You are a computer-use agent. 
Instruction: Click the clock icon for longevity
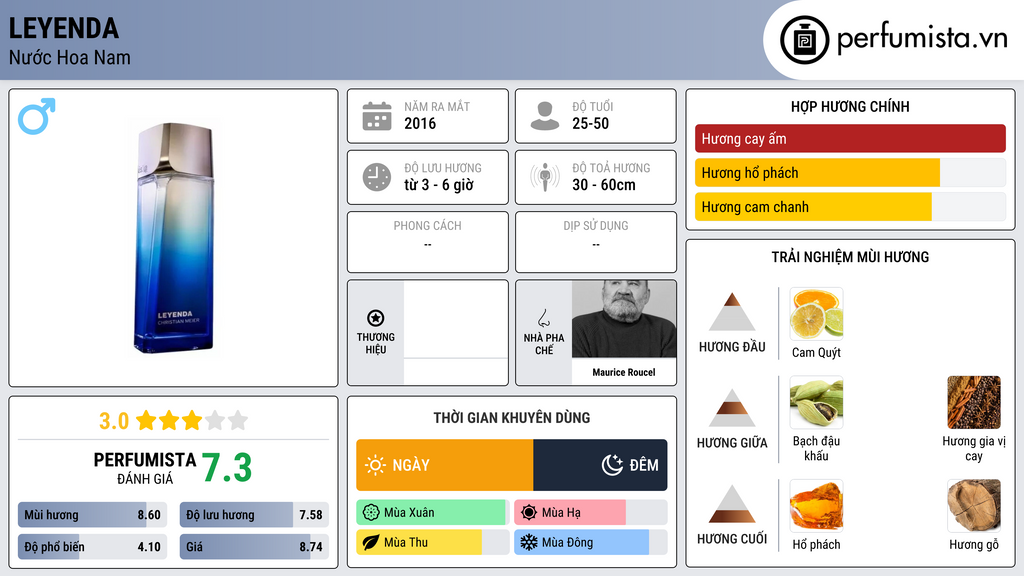pyautogui.click(x=377, y=177)
